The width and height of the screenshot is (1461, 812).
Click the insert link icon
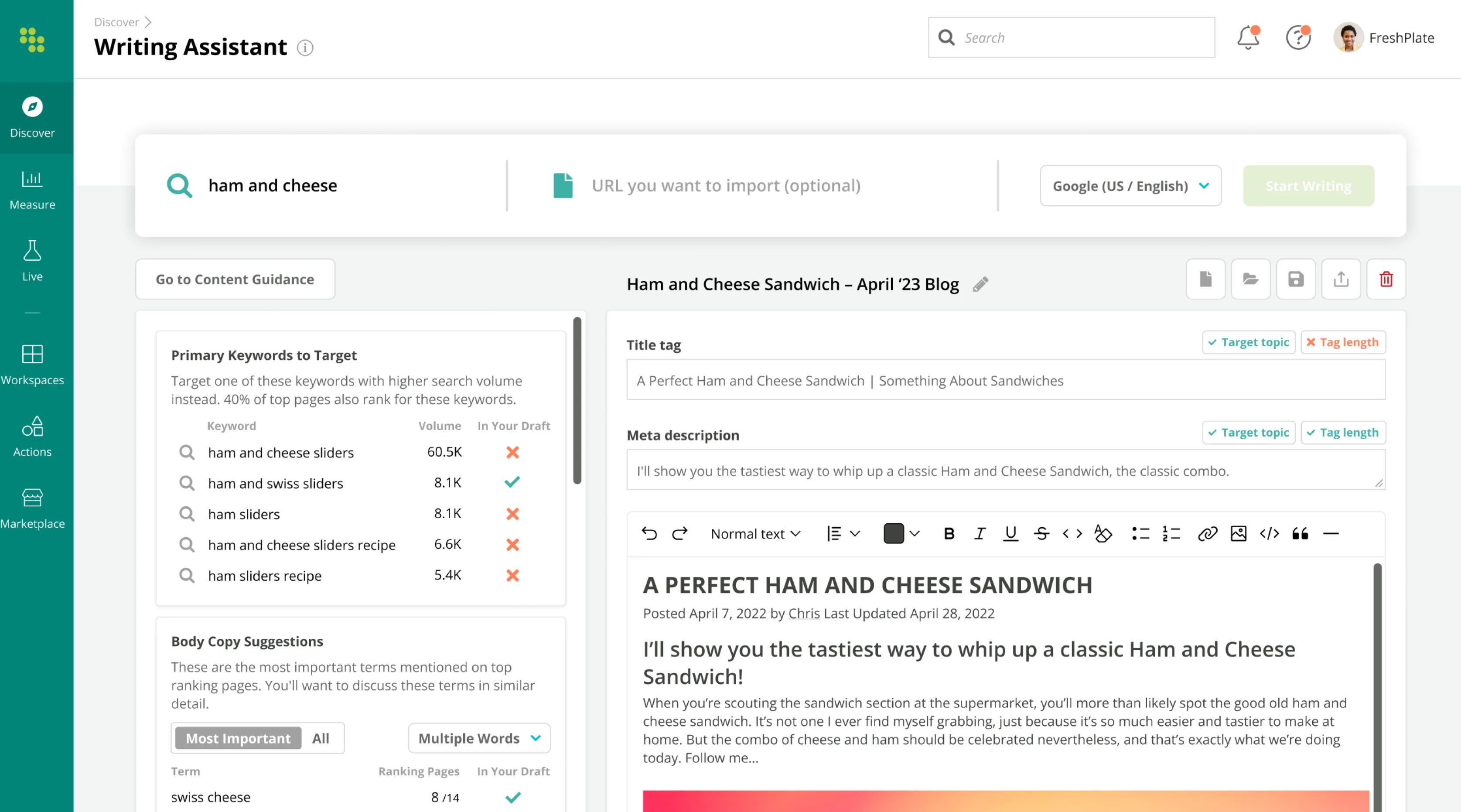(x=1207, y=534)
